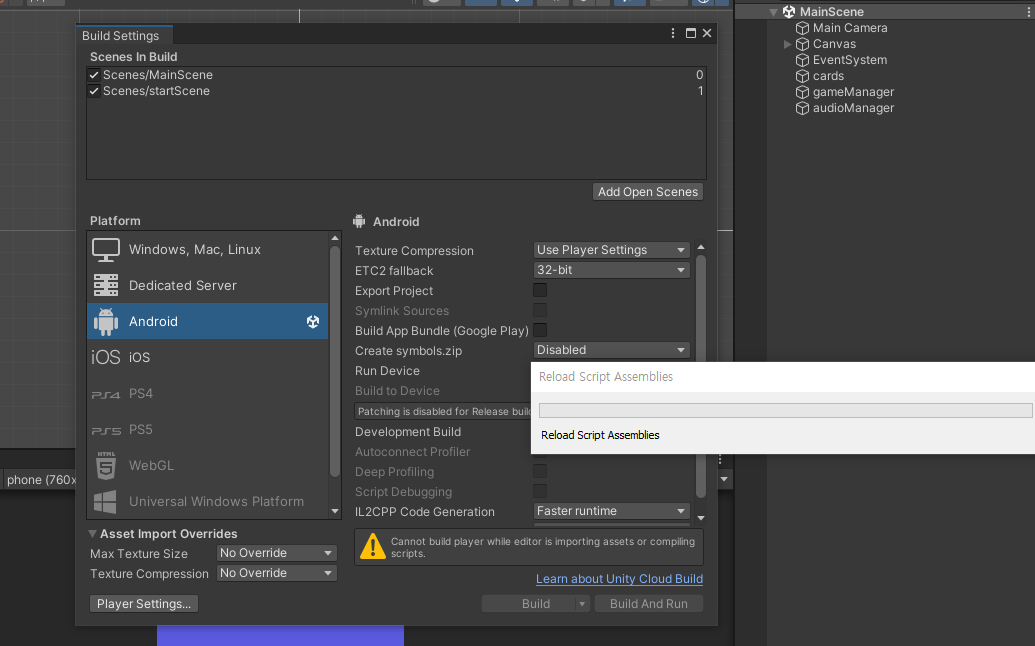1035x646 pixels.
Task: Click the Main Camera cube icon
Action: (803, 28)
